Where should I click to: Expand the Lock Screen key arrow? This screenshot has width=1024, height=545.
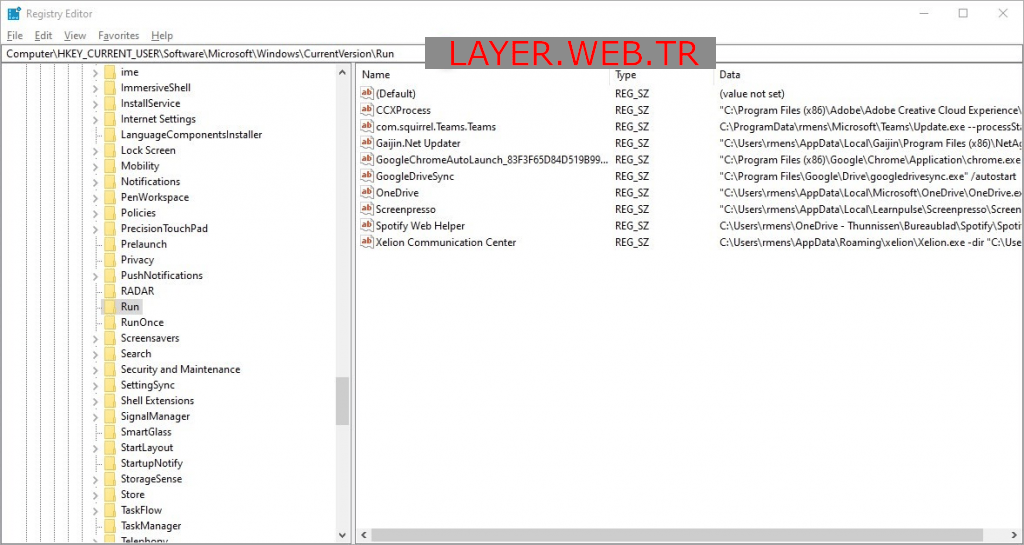point(96,151)
